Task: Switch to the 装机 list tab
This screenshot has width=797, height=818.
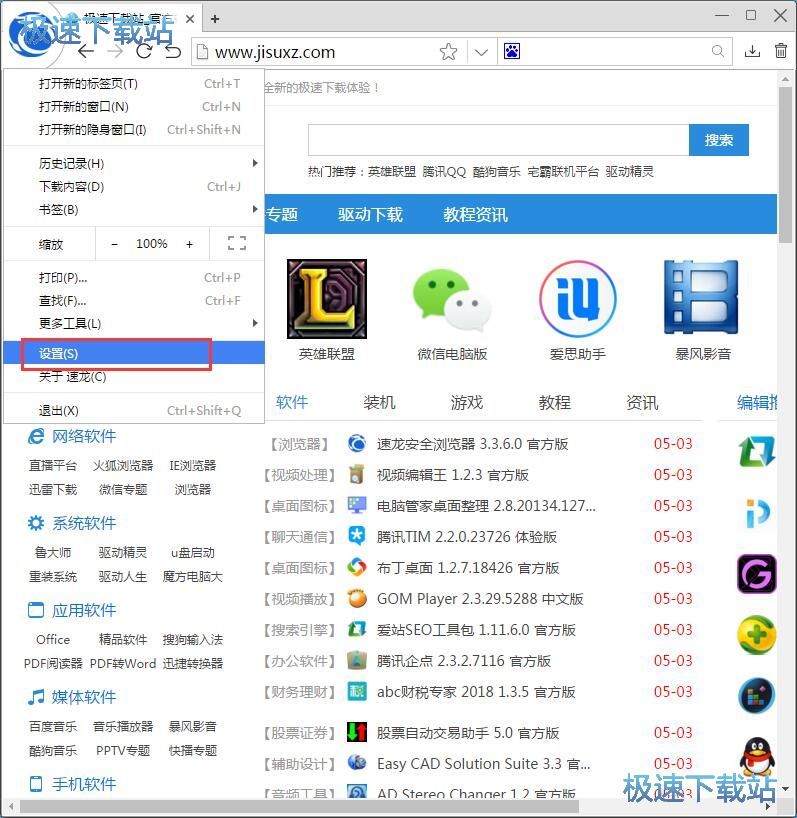Action: click(379, 402)
